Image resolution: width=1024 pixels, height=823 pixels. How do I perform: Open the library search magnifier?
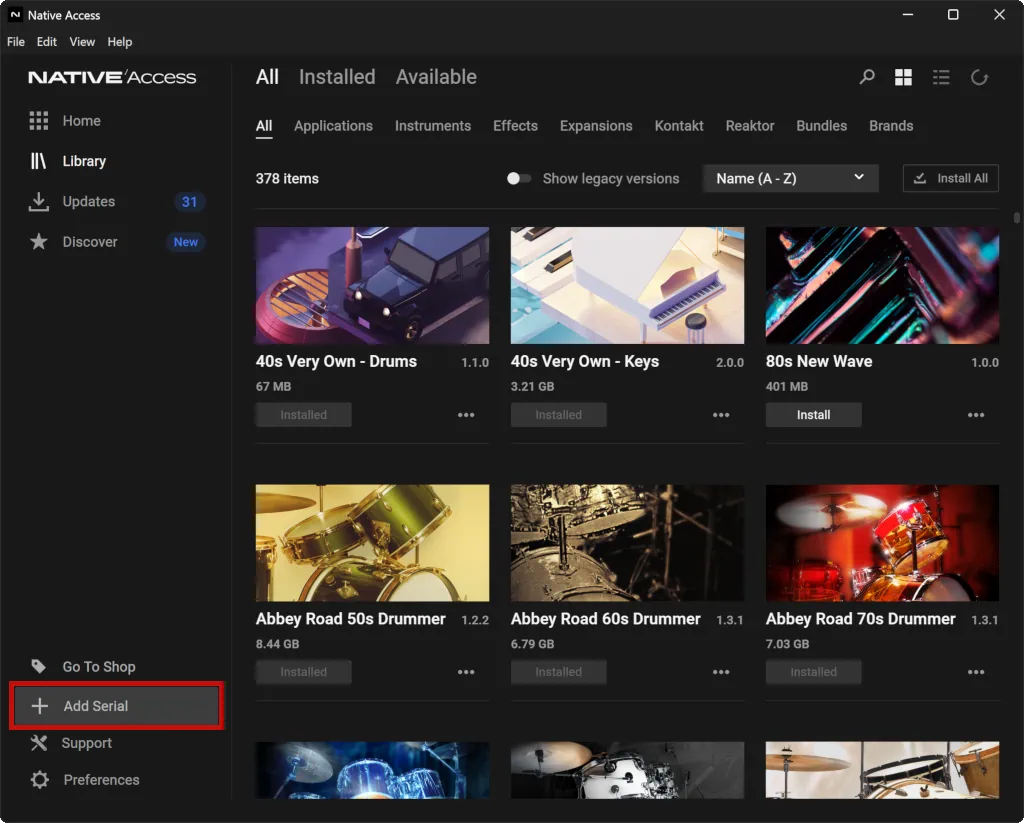tap(867, 77)
